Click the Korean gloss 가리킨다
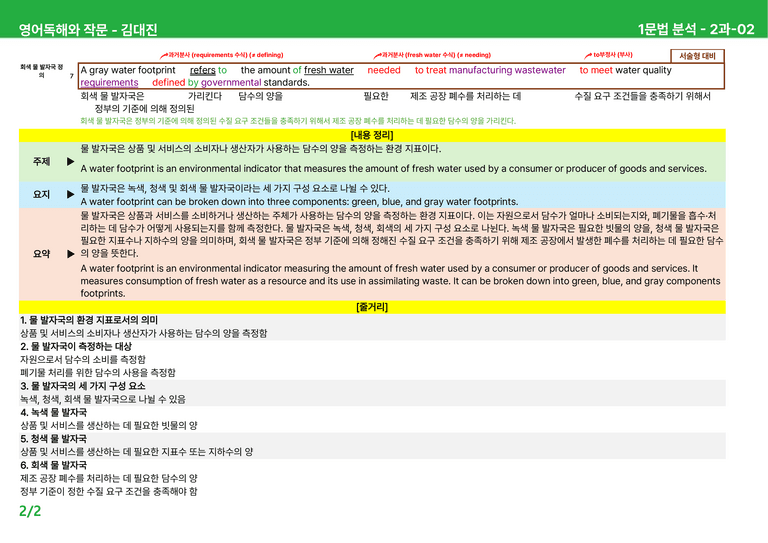 coord(205,96)
